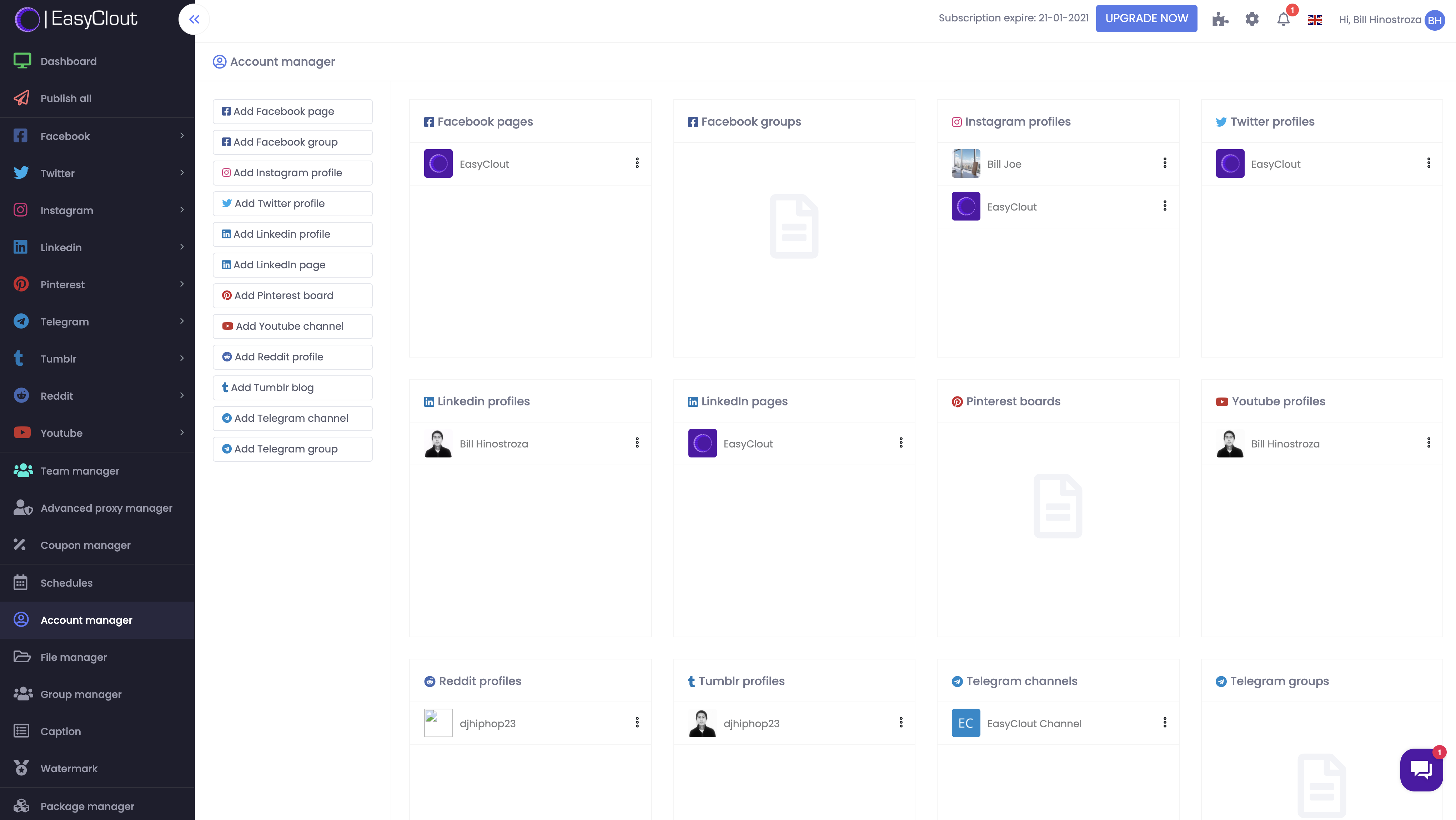The height and width of the screenshot is (820, 1456).
Task: Open options for EasyClout Channel Telegram
Action: tap(1164, 722)
